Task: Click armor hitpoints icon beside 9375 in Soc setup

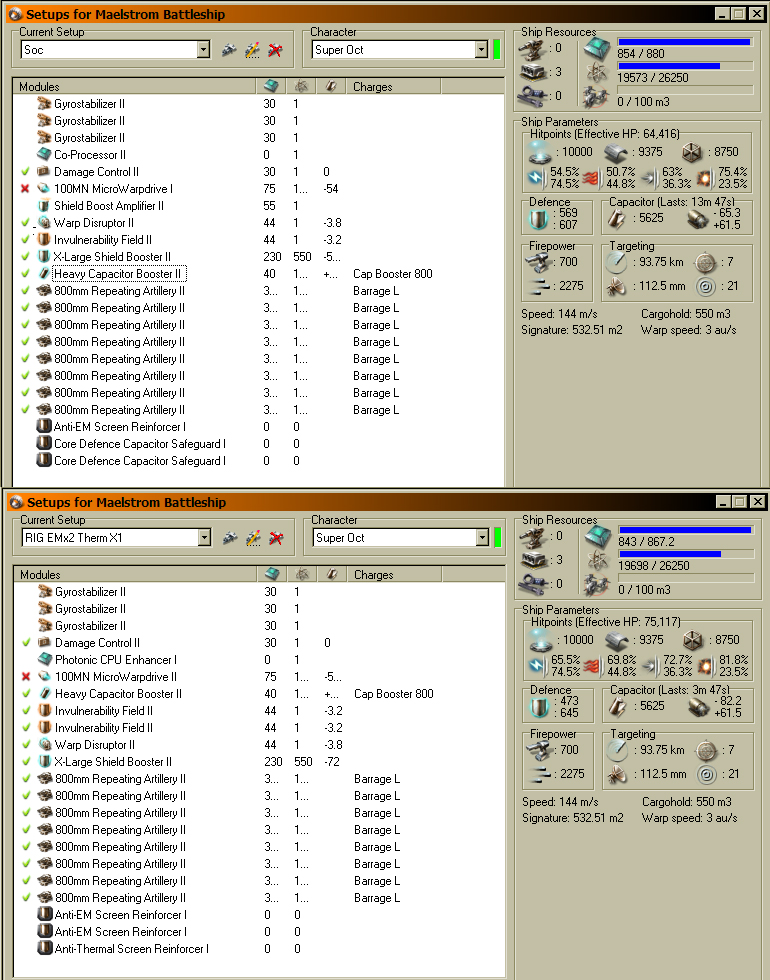Action: (616, 152)
